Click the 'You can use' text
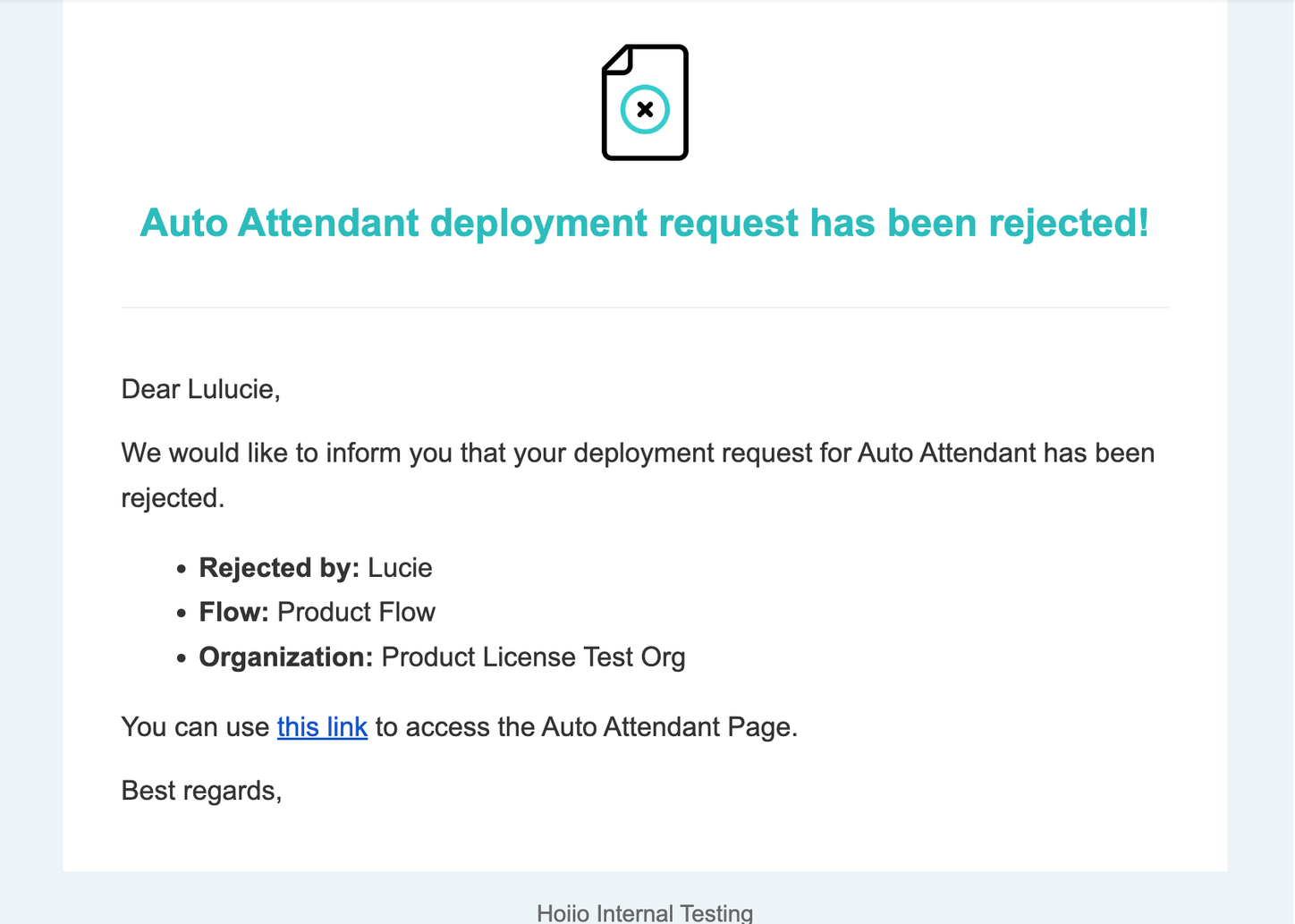This screenshot has width=1295, height=924. 195,726
